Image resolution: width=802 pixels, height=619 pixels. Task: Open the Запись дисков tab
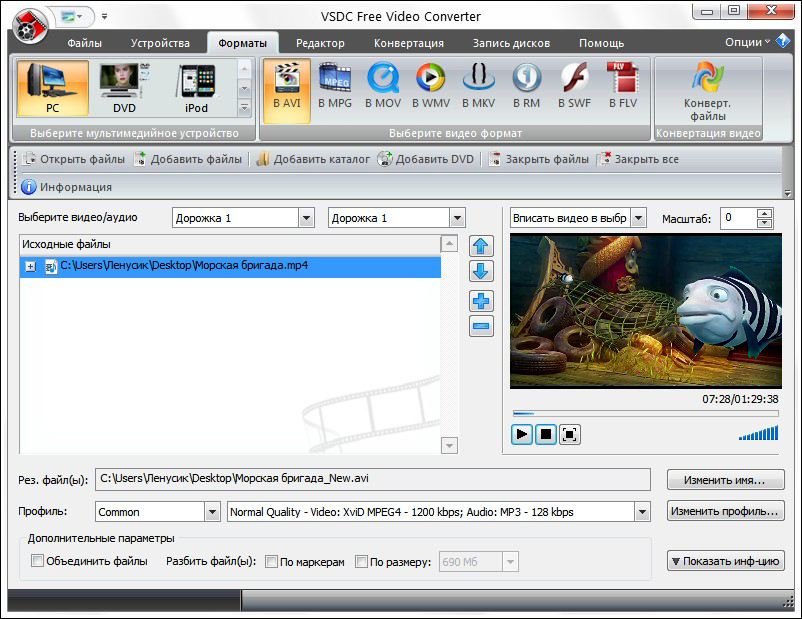click(x=511, y=43)
